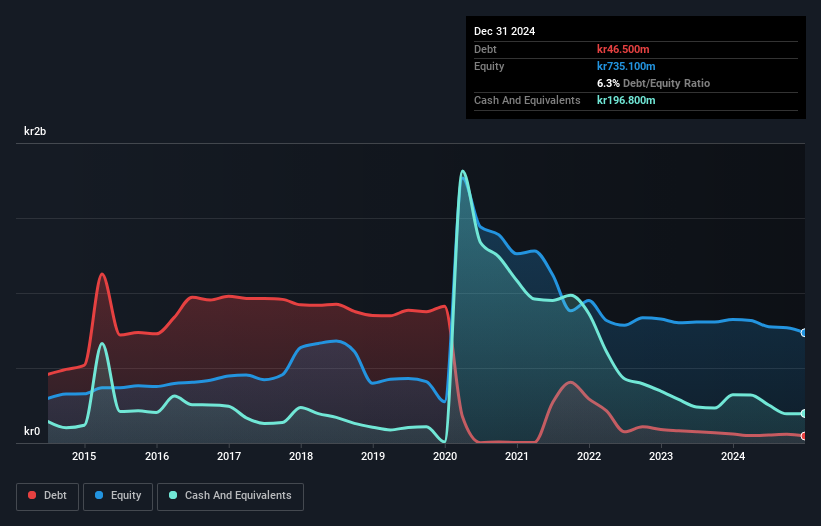This screenshot has height=526, width=821.
Task: Click the Cash And Equivalents tooltip label
Action: [527, 100]
